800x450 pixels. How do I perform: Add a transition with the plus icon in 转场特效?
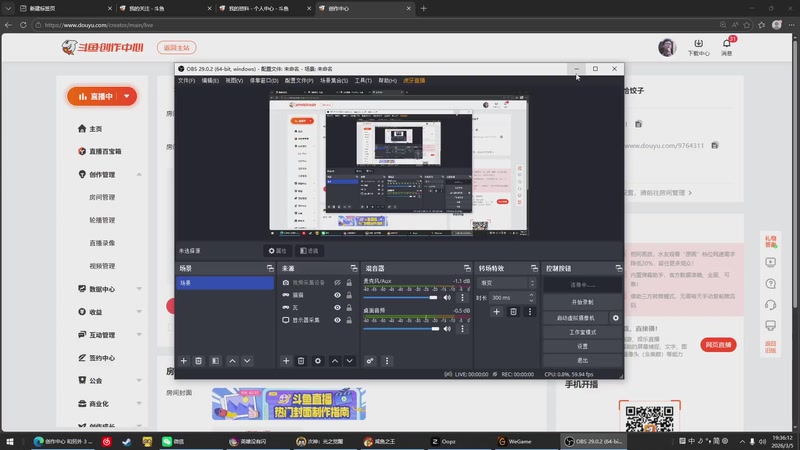click(496, 312)
